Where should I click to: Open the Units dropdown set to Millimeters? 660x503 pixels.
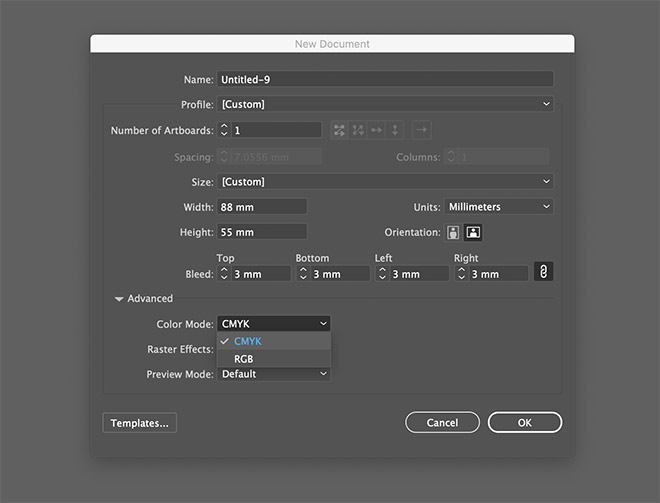[498, 207]
